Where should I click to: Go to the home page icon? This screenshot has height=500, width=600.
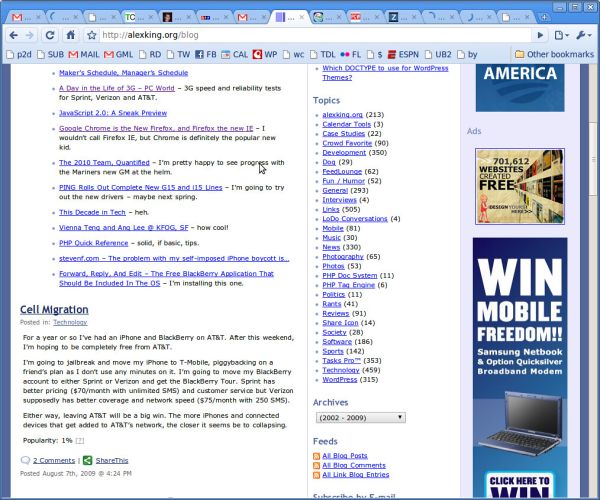pyautogui.click(x=70, y=35)
